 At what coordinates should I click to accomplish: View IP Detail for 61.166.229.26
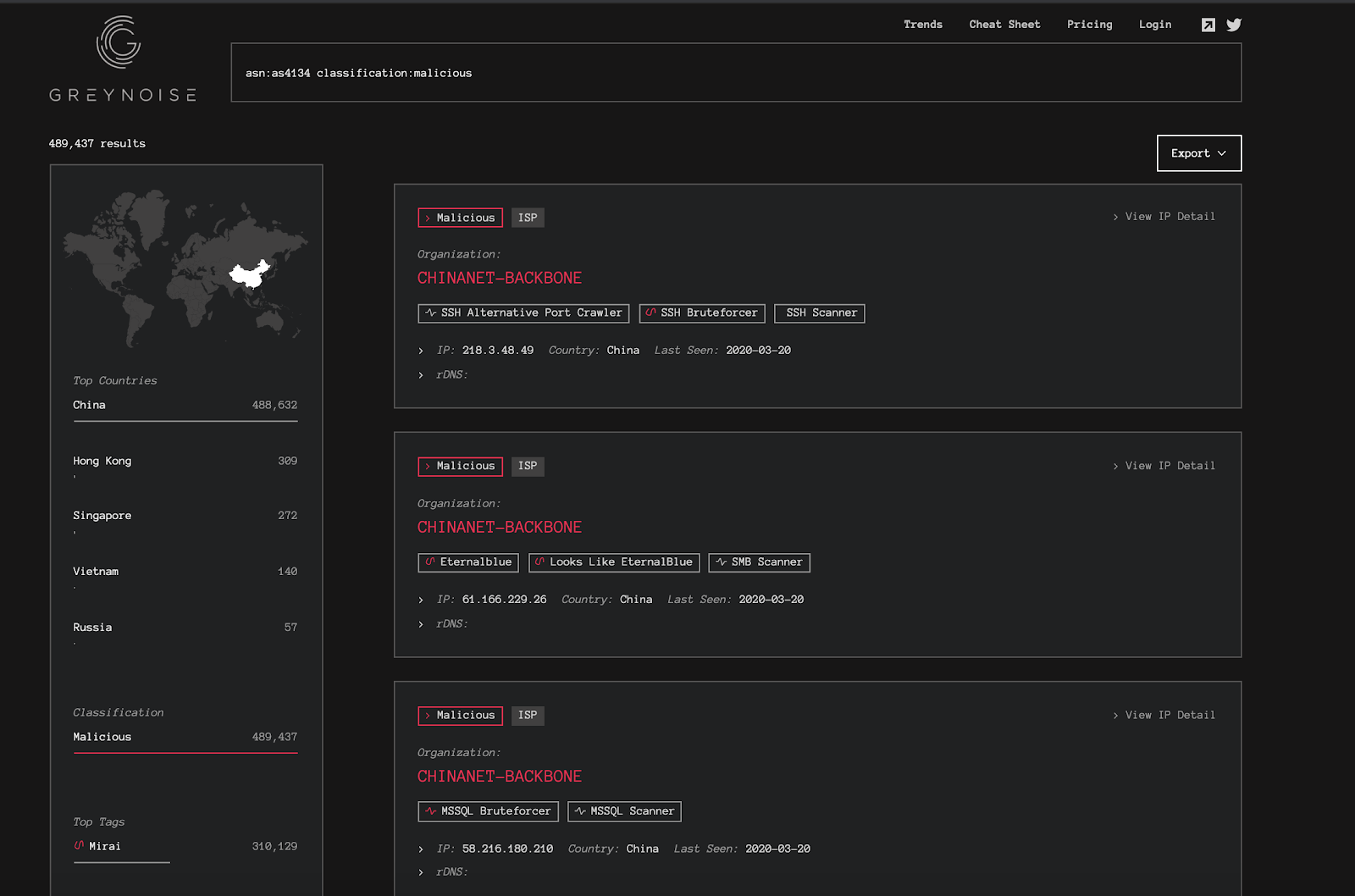pos(1164,466)
